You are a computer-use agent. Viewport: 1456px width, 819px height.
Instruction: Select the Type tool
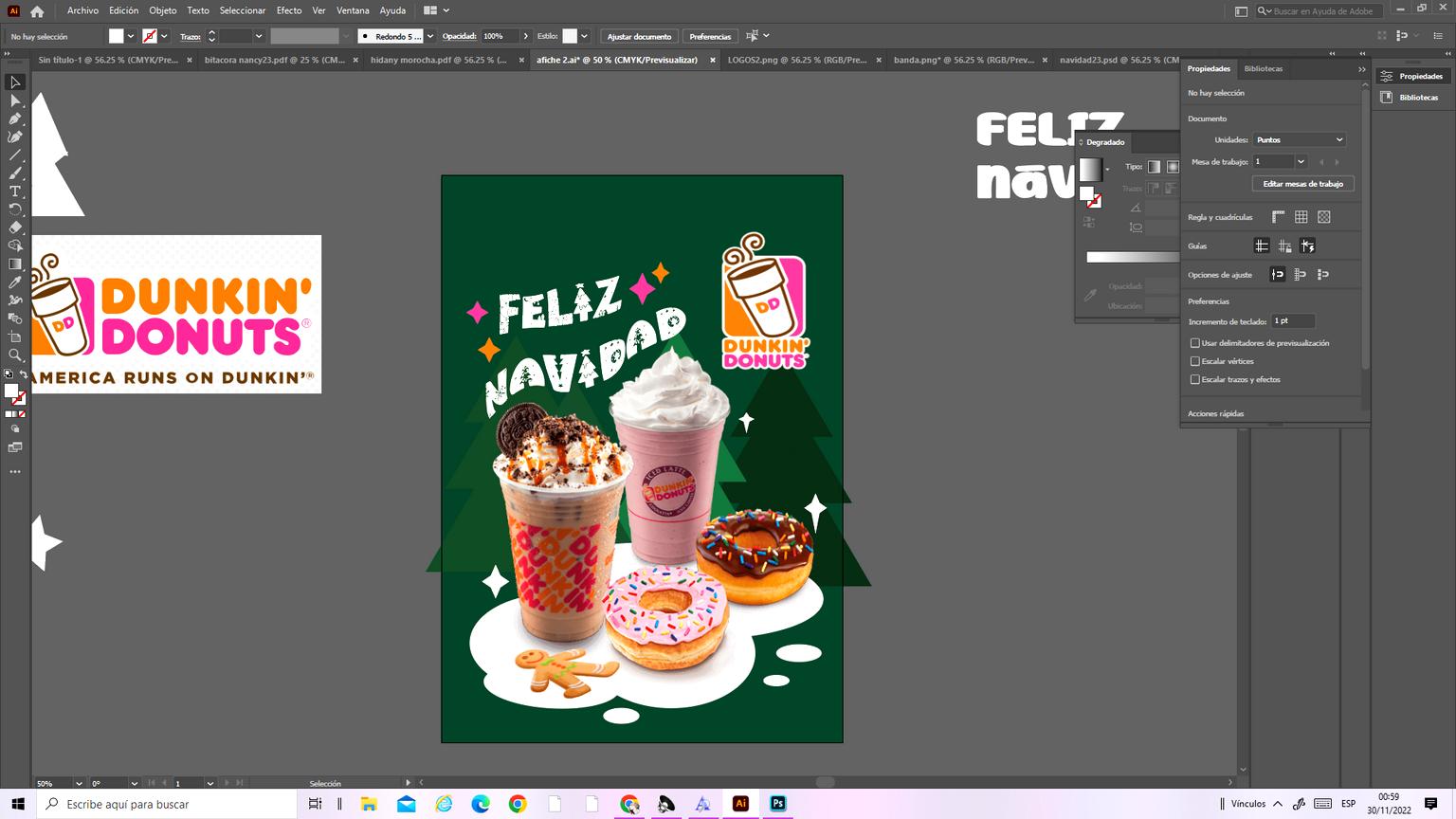[15, 191]
